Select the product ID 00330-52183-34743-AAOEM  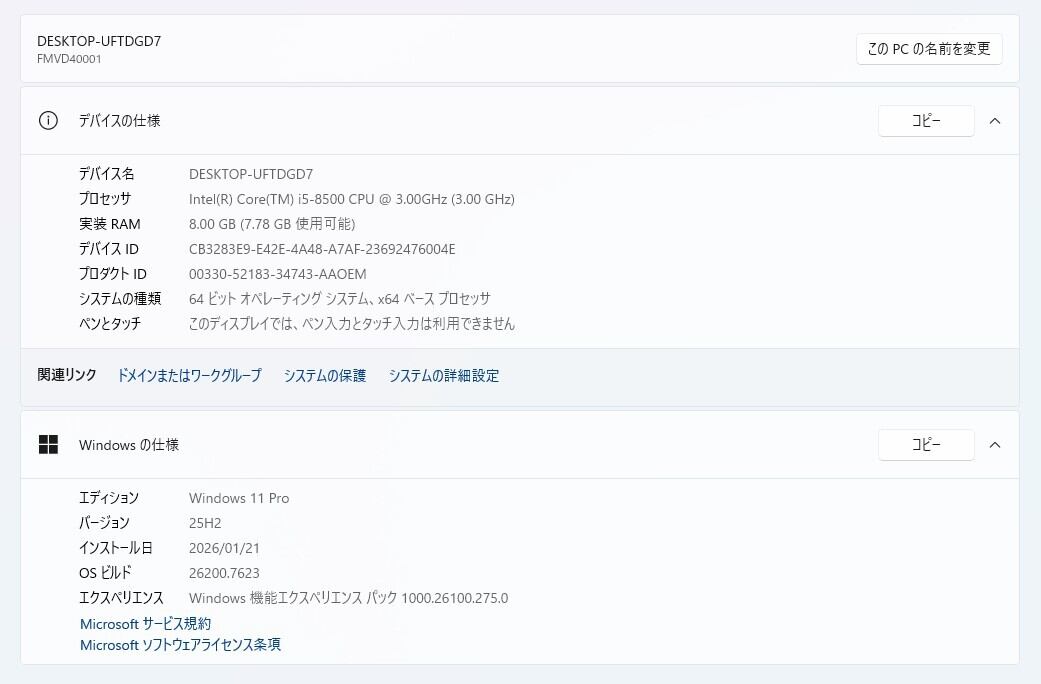(x=278, y=274)
